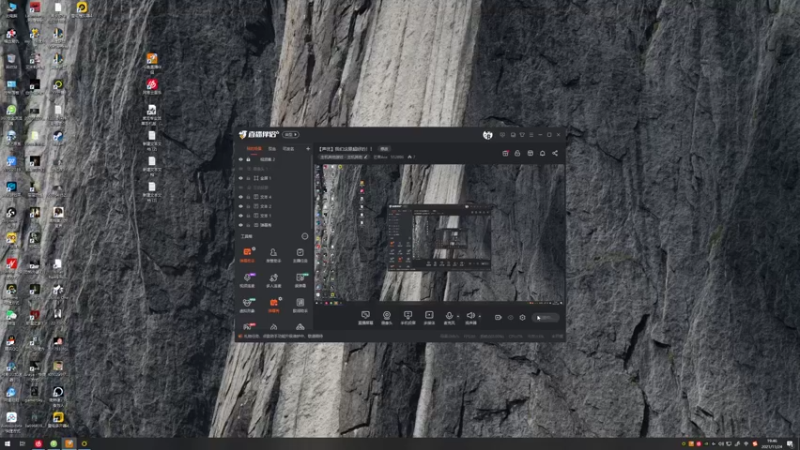Image resolution: width=800 pixels, height=450 pixels.
Task: Open the bear-face virtual avatar tool
Action: click(x=247, y=305)
